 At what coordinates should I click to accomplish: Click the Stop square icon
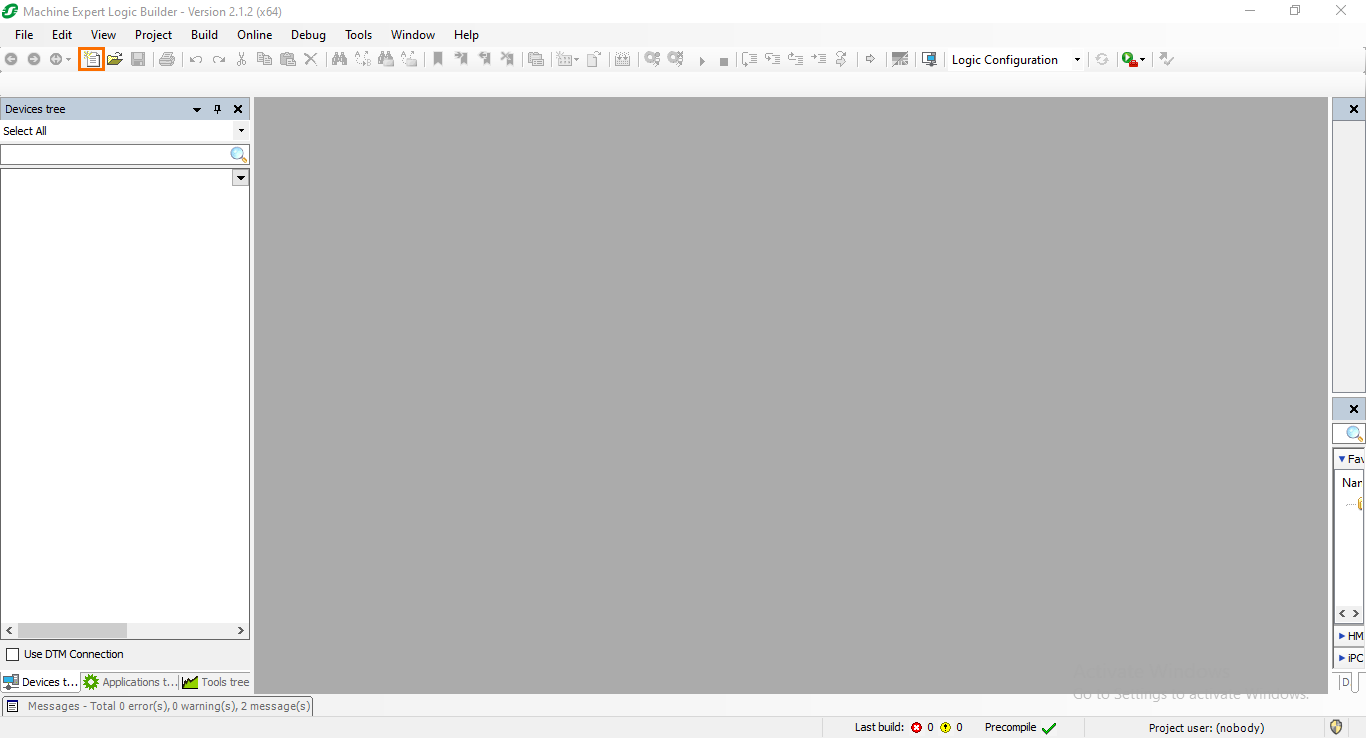pyautogui.click(x=724, y=61)
